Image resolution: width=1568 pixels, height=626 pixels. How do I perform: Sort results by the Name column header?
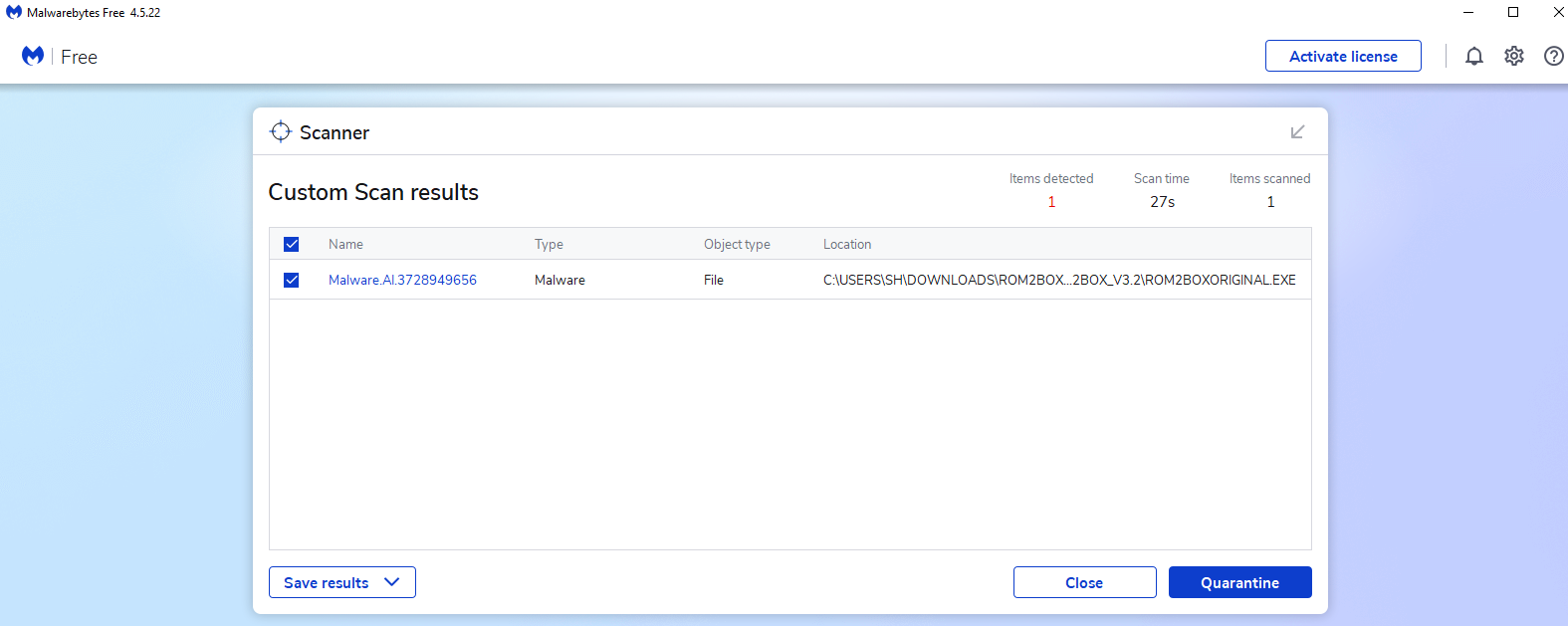(345, 244)
